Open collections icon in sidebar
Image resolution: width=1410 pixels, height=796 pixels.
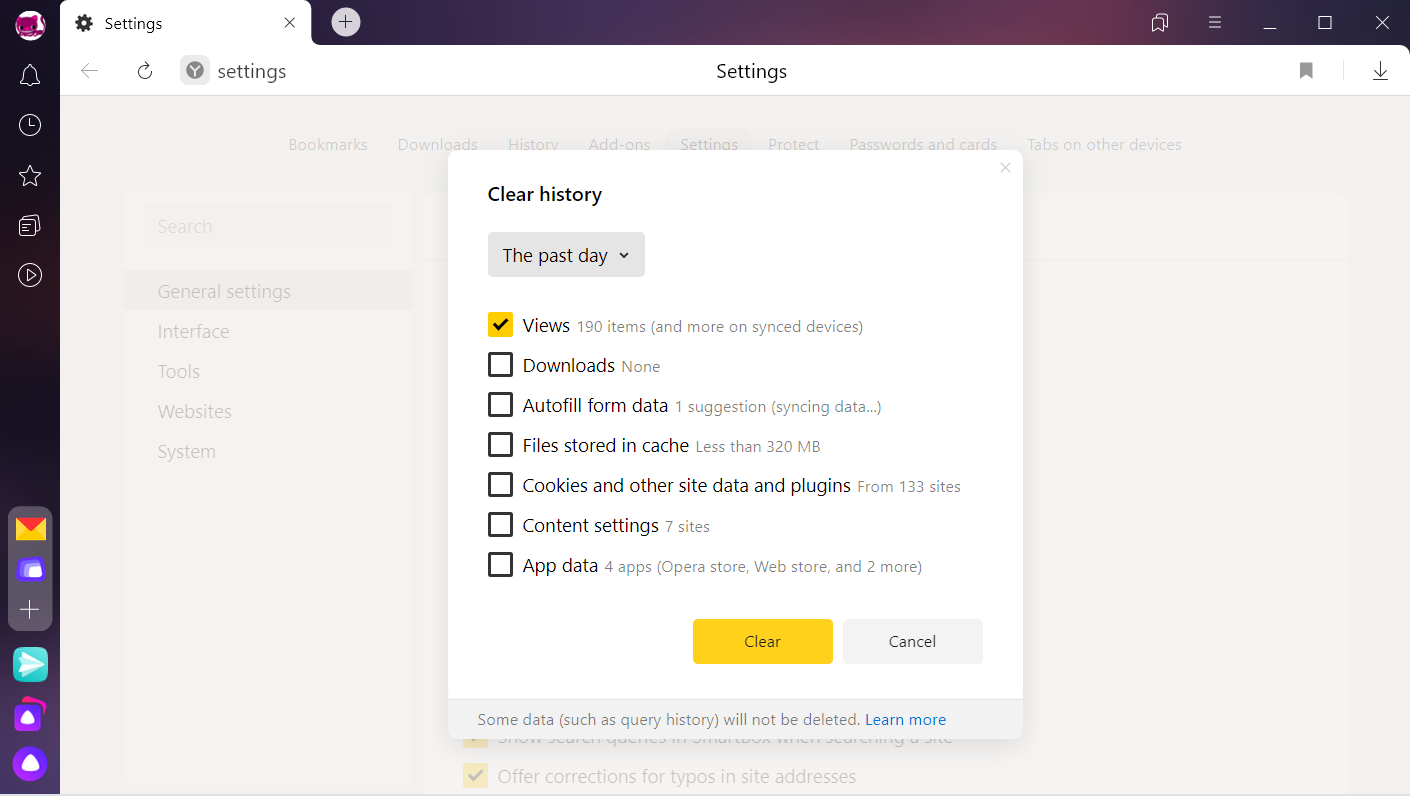pos(30,226)
